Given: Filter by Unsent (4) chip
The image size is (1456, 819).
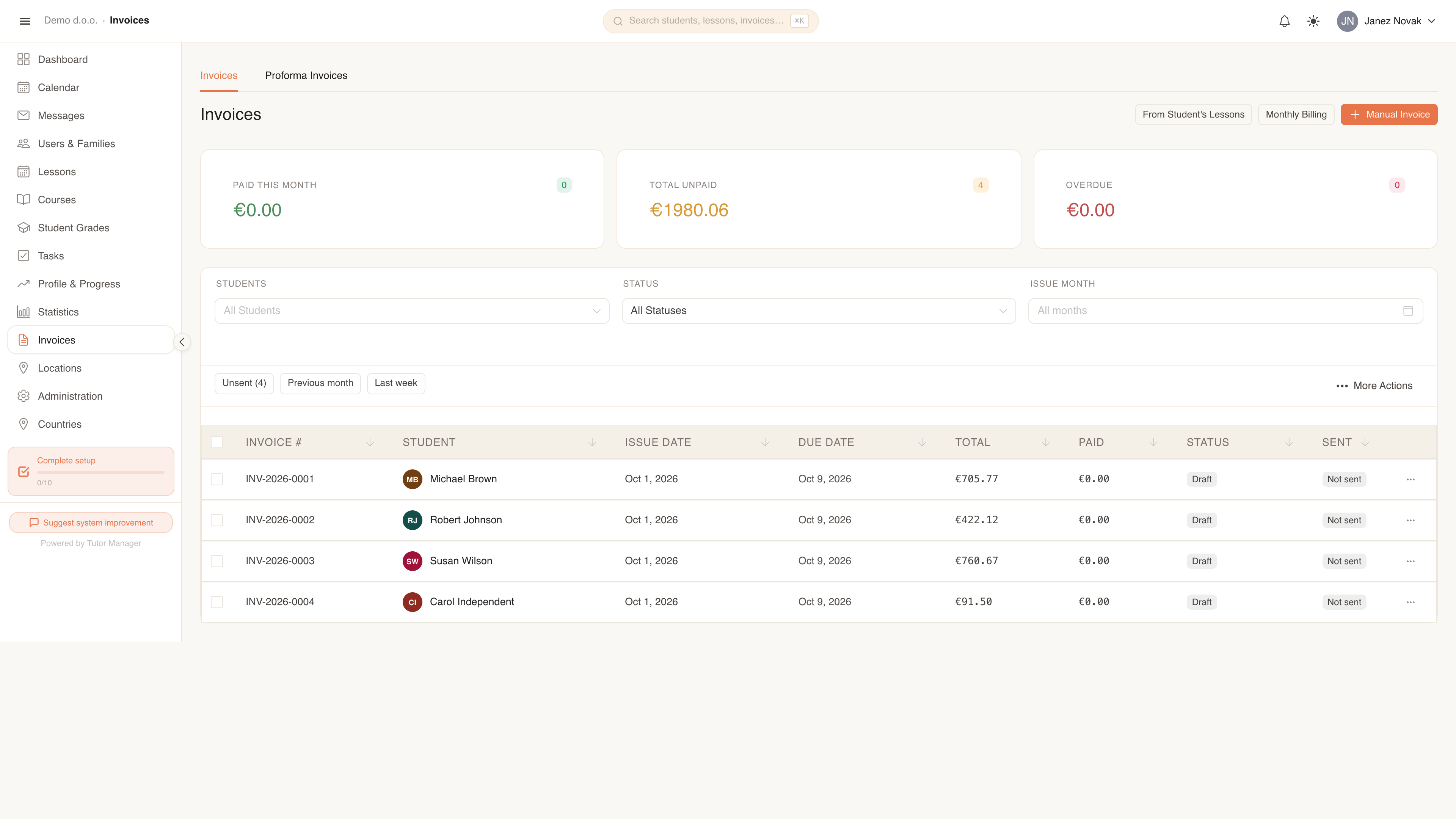Looking at the screenshot, I should tap(244, 383).
